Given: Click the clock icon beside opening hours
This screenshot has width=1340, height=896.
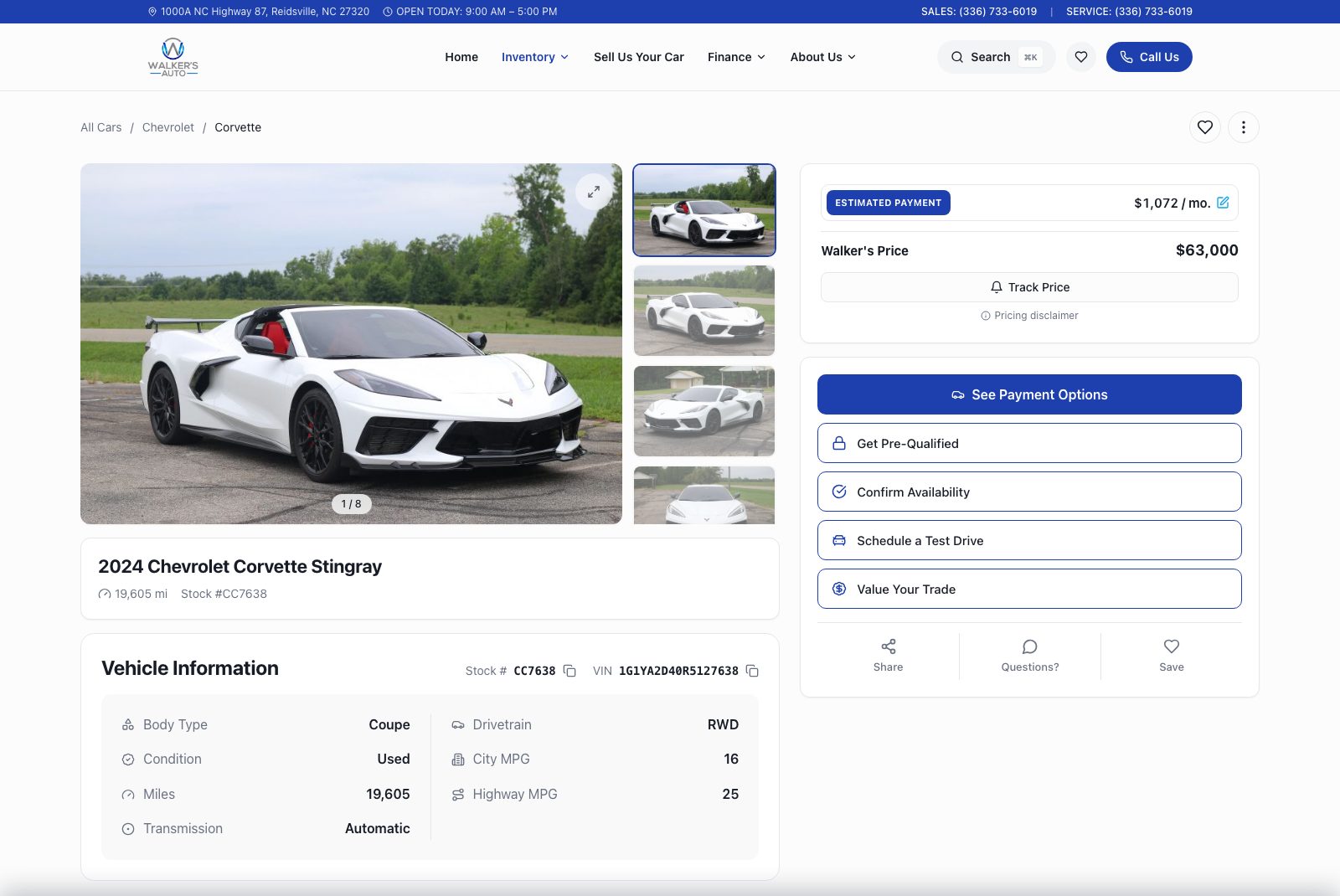Looking at the screenshot, I should click(x=388, y=12).
